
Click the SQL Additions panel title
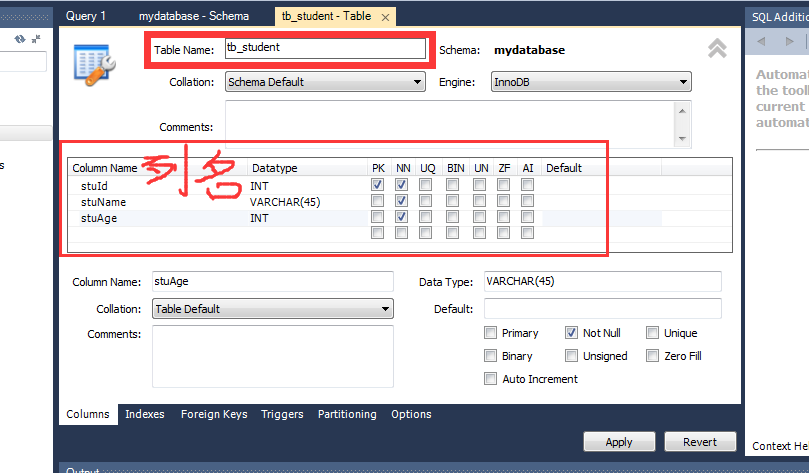[780, 17]
